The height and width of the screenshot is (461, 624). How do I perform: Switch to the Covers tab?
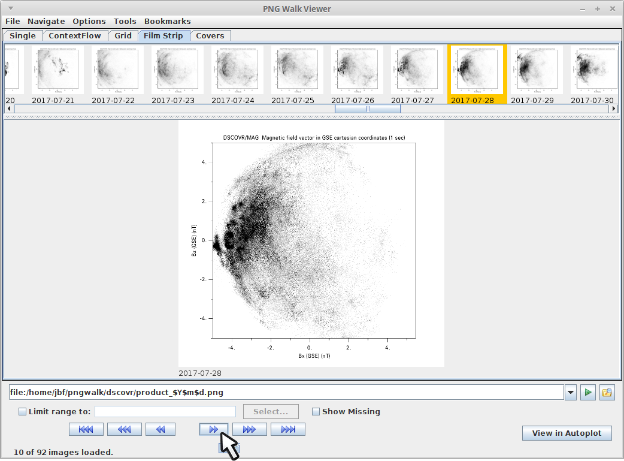click(x=210, y=36)
